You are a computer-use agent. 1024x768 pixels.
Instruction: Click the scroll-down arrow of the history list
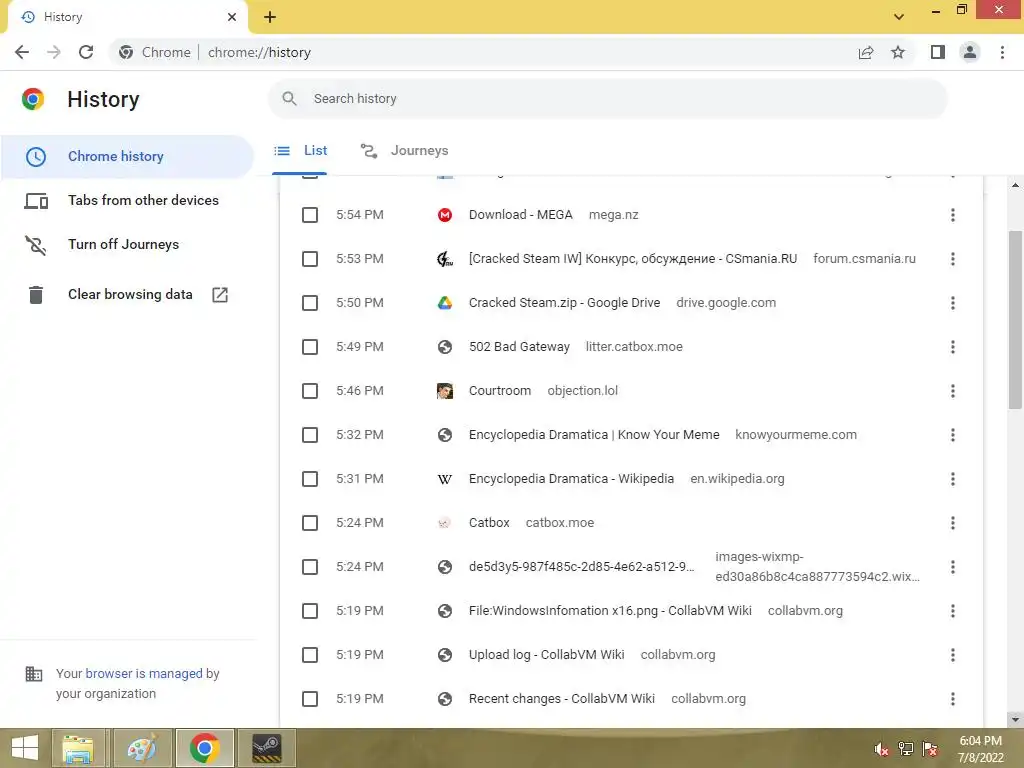1015,720
